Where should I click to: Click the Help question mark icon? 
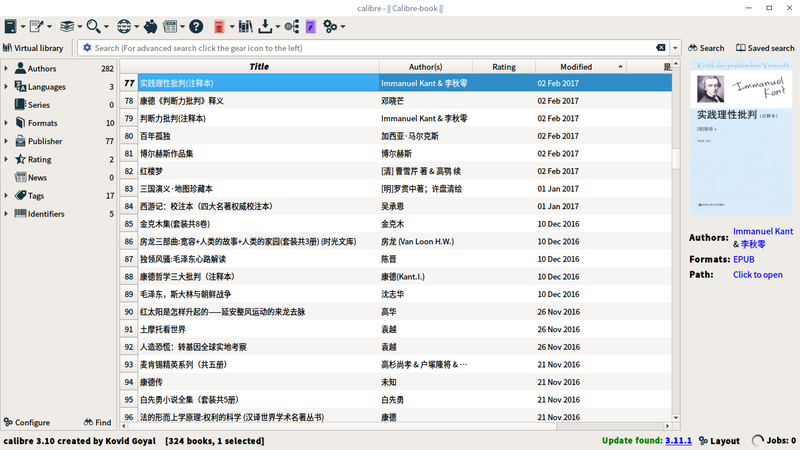[196, 25]
